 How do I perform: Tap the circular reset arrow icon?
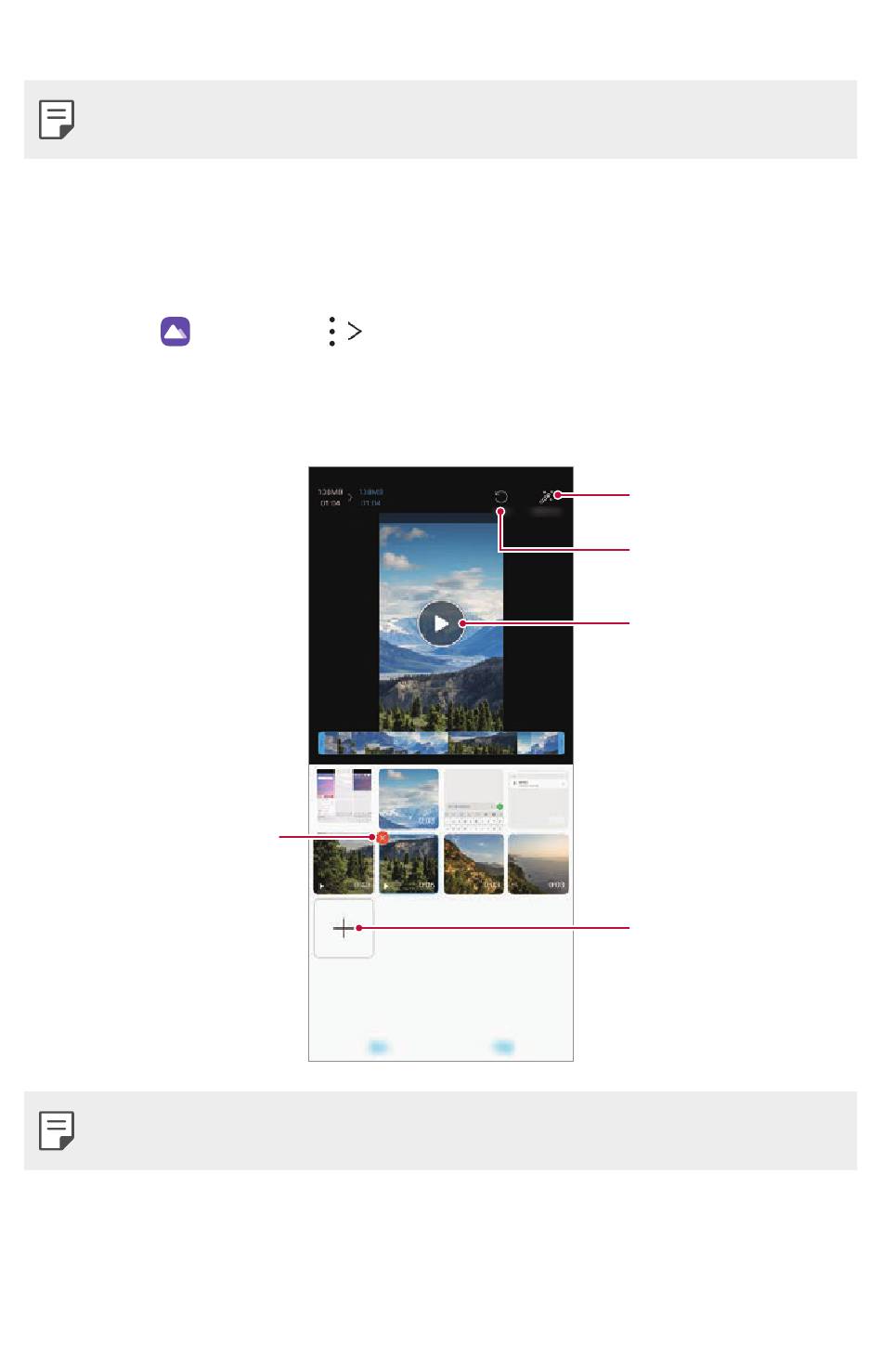[x=500, y=497]
